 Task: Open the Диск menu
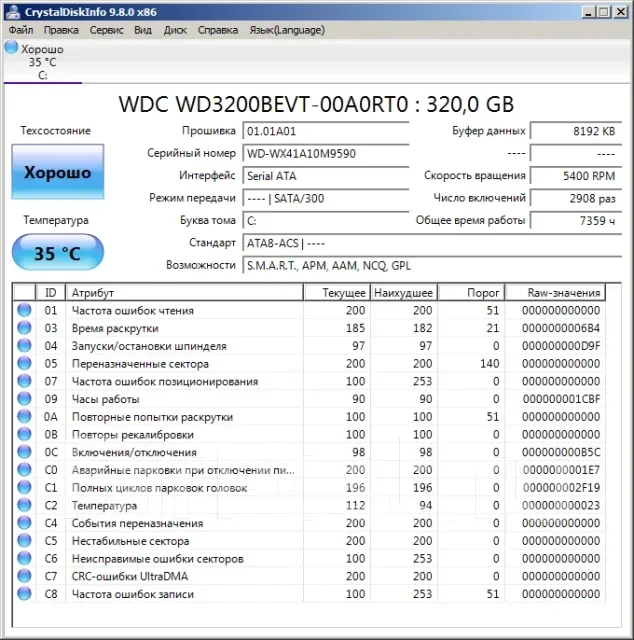click(175, 30)
